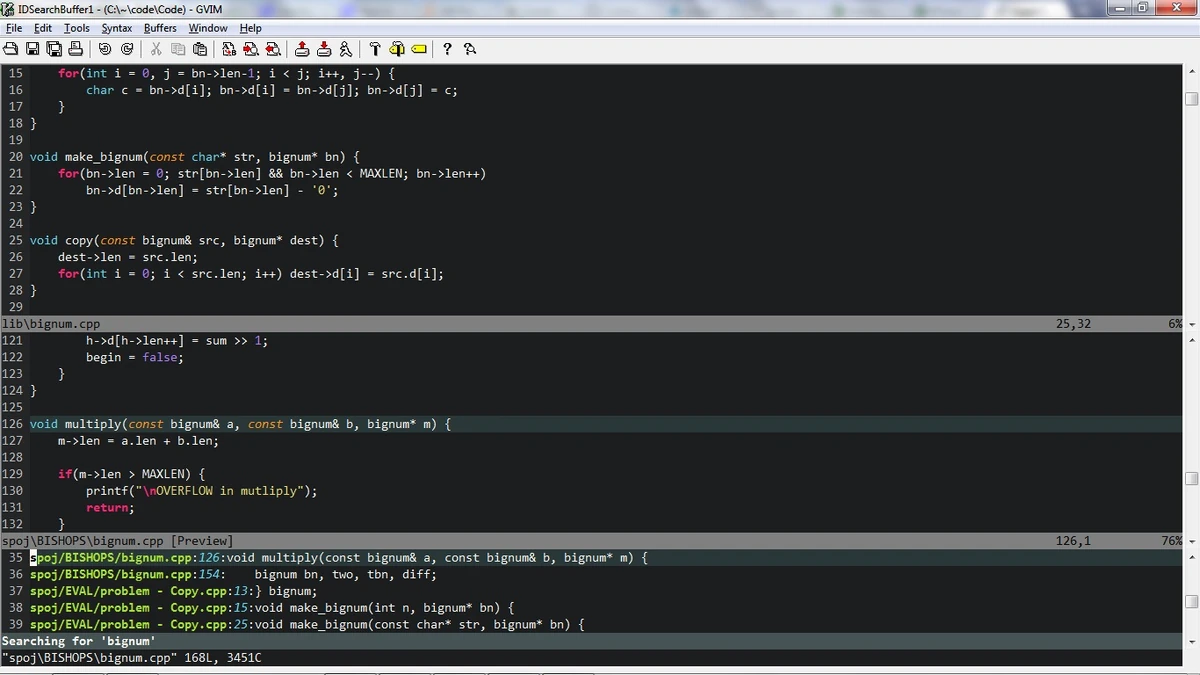Save the current buffer with the Save icon

33,49
